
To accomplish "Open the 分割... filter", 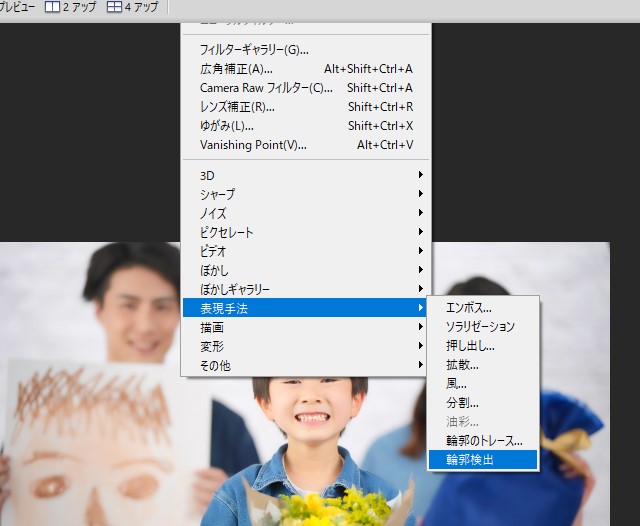I will click(x=483, y=403).
